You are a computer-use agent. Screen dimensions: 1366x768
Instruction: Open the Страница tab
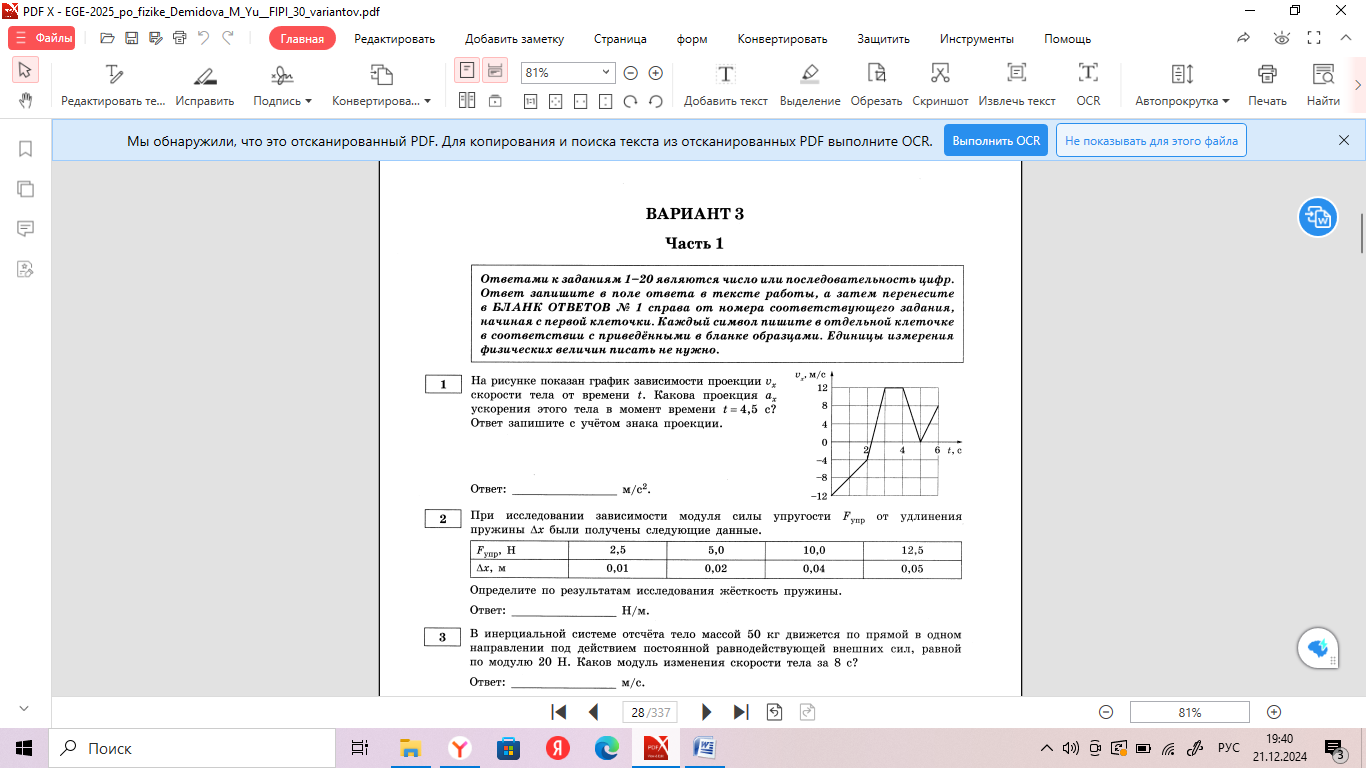point(620,39)
